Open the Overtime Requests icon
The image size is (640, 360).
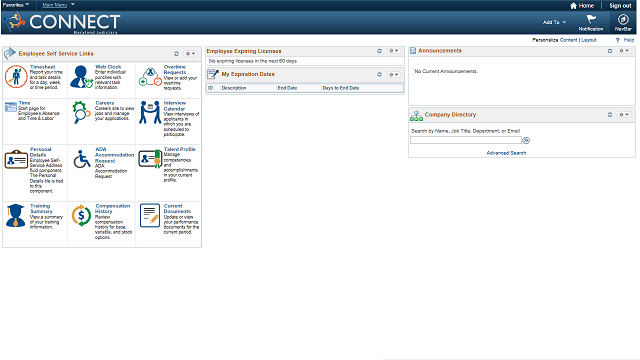pos(150,77)
